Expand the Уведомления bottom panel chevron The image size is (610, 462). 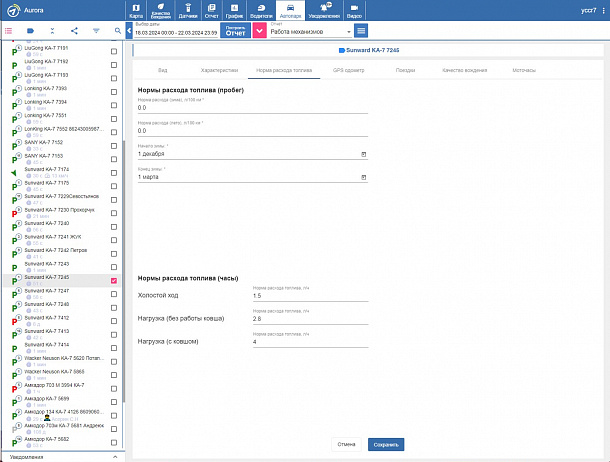point(115,457)
